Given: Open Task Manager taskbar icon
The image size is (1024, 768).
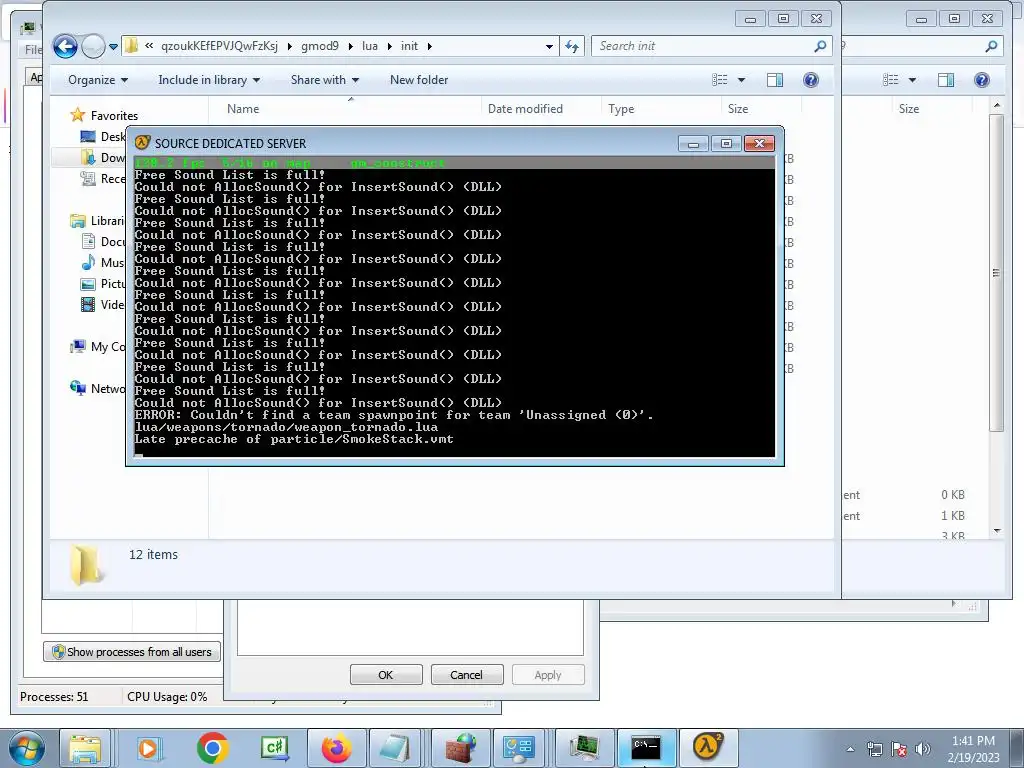Looking at the screenshot, I should click(584, 748).
